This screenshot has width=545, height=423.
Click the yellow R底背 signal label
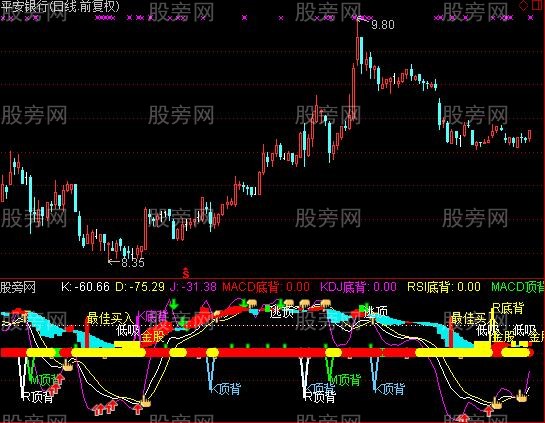coord(508,308)
